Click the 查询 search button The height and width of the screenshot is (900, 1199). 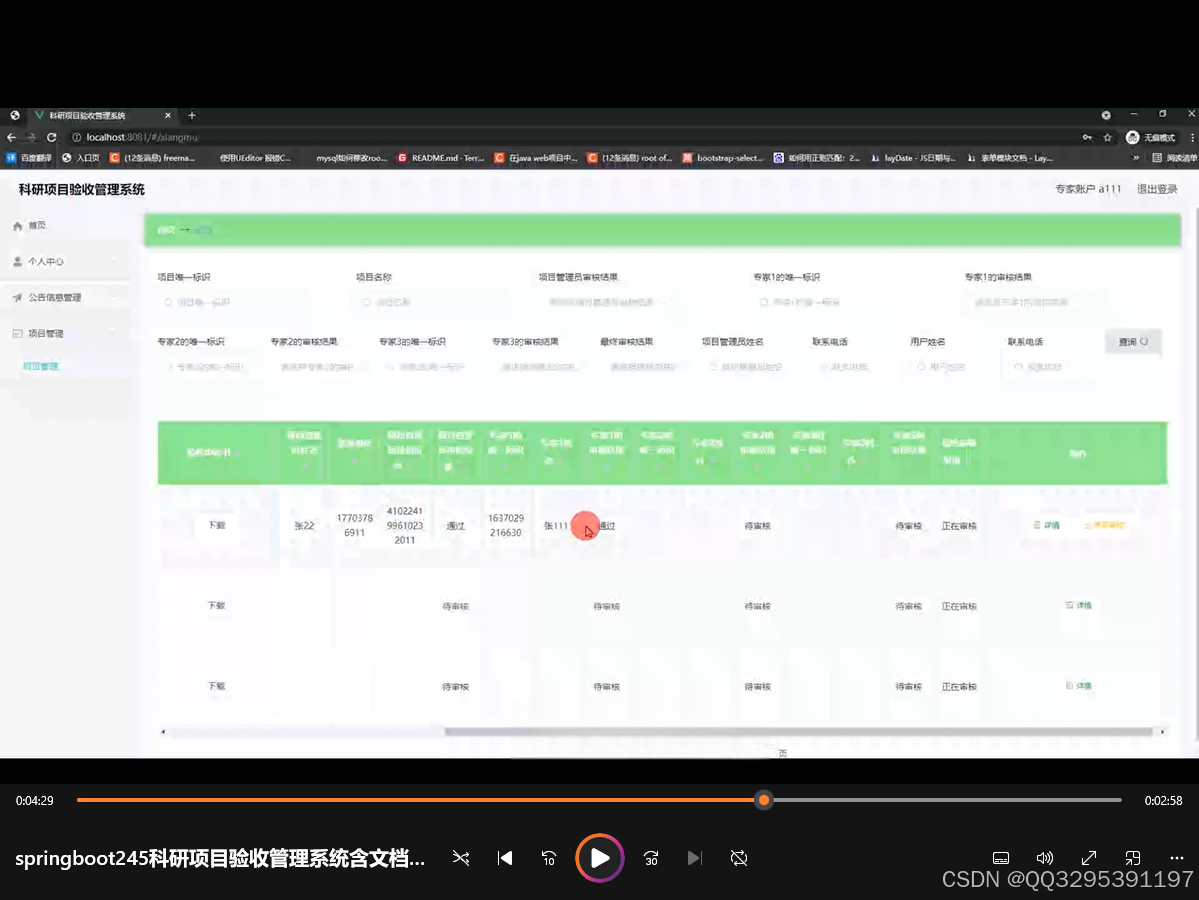(1133, 340)
